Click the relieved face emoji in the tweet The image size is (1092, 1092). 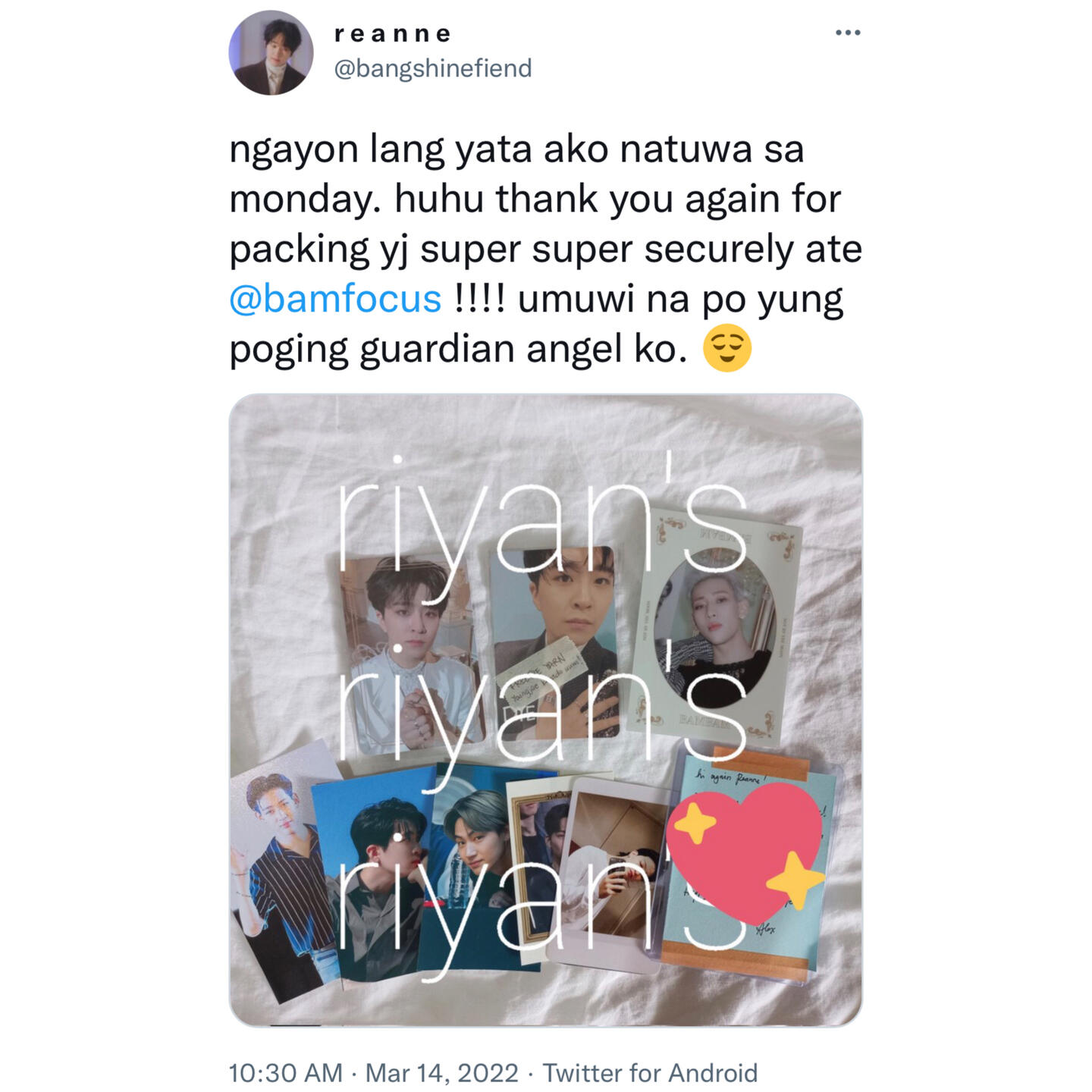click(727, 349)
